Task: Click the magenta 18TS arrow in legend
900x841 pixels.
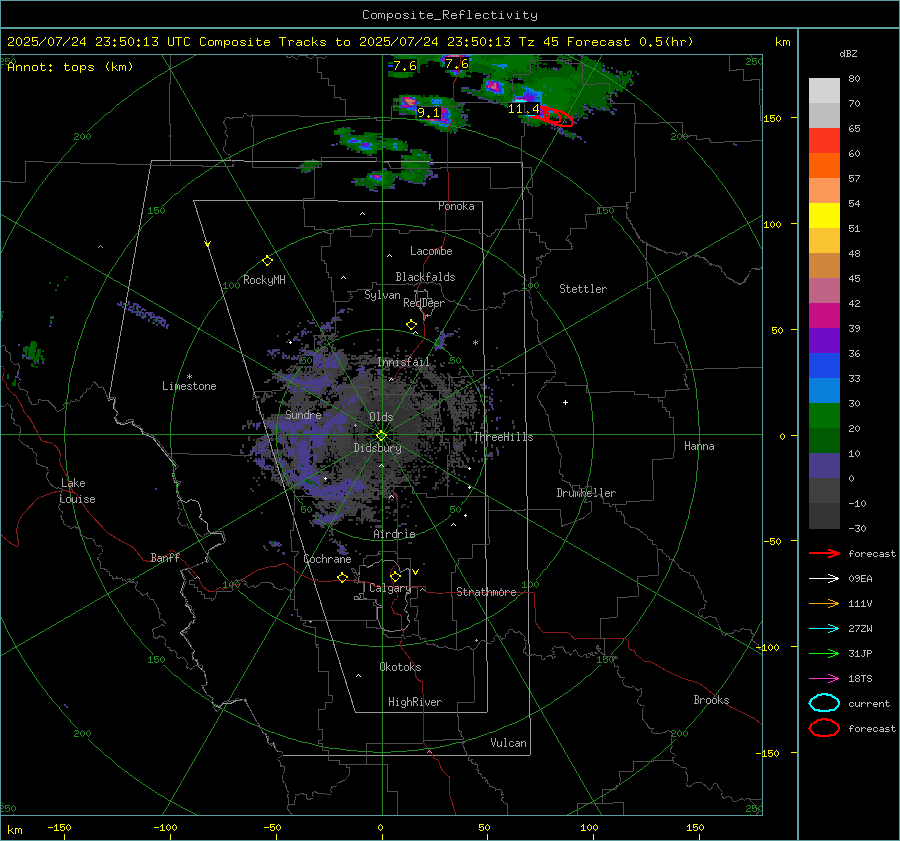Action: (x=824, y=679)
